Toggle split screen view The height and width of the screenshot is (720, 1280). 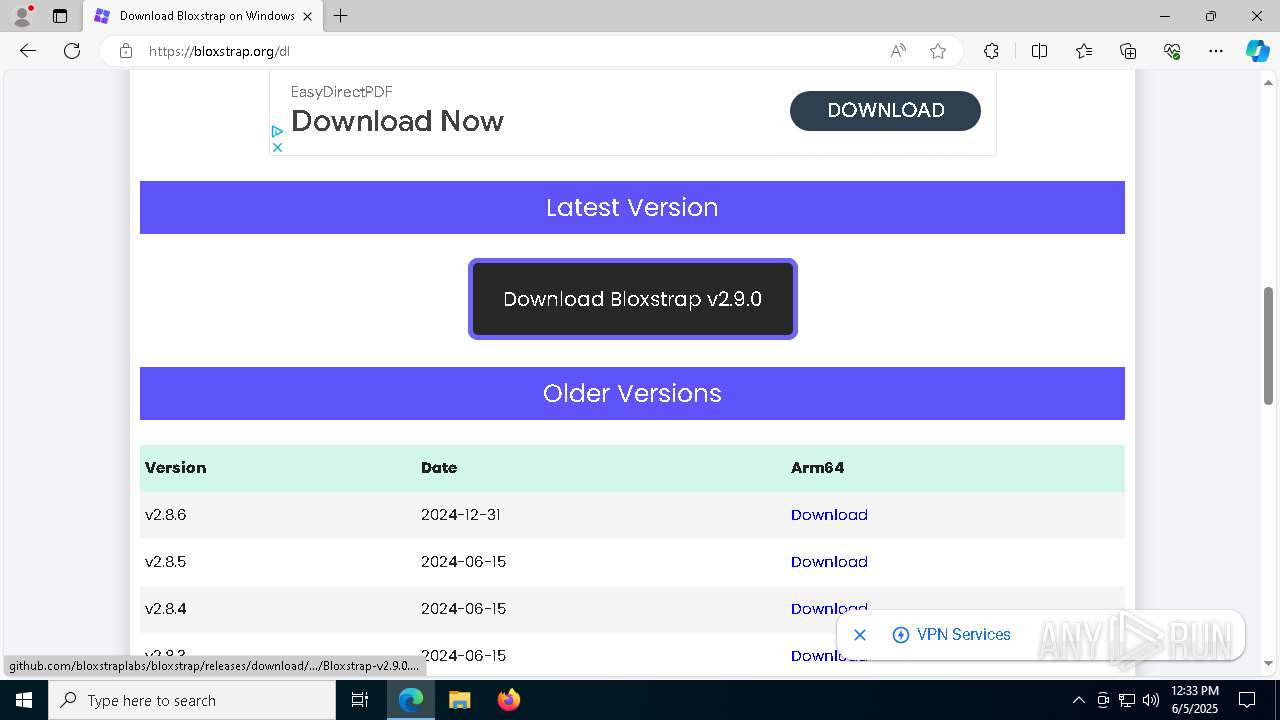pos(1039,51)
